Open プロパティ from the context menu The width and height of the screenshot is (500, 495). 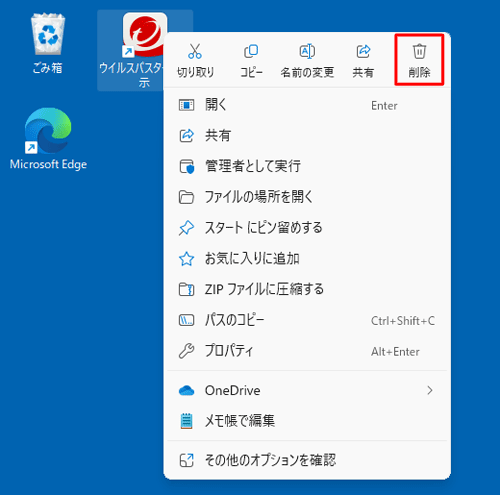pyautogui.click(x=307, y=351)
